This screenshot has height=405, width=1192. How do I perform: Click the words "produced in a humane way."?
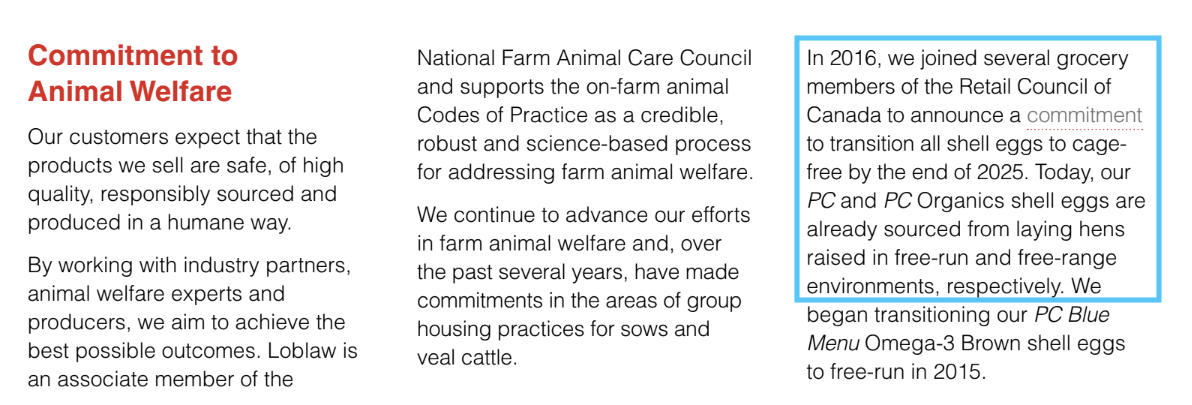(158, 224)
